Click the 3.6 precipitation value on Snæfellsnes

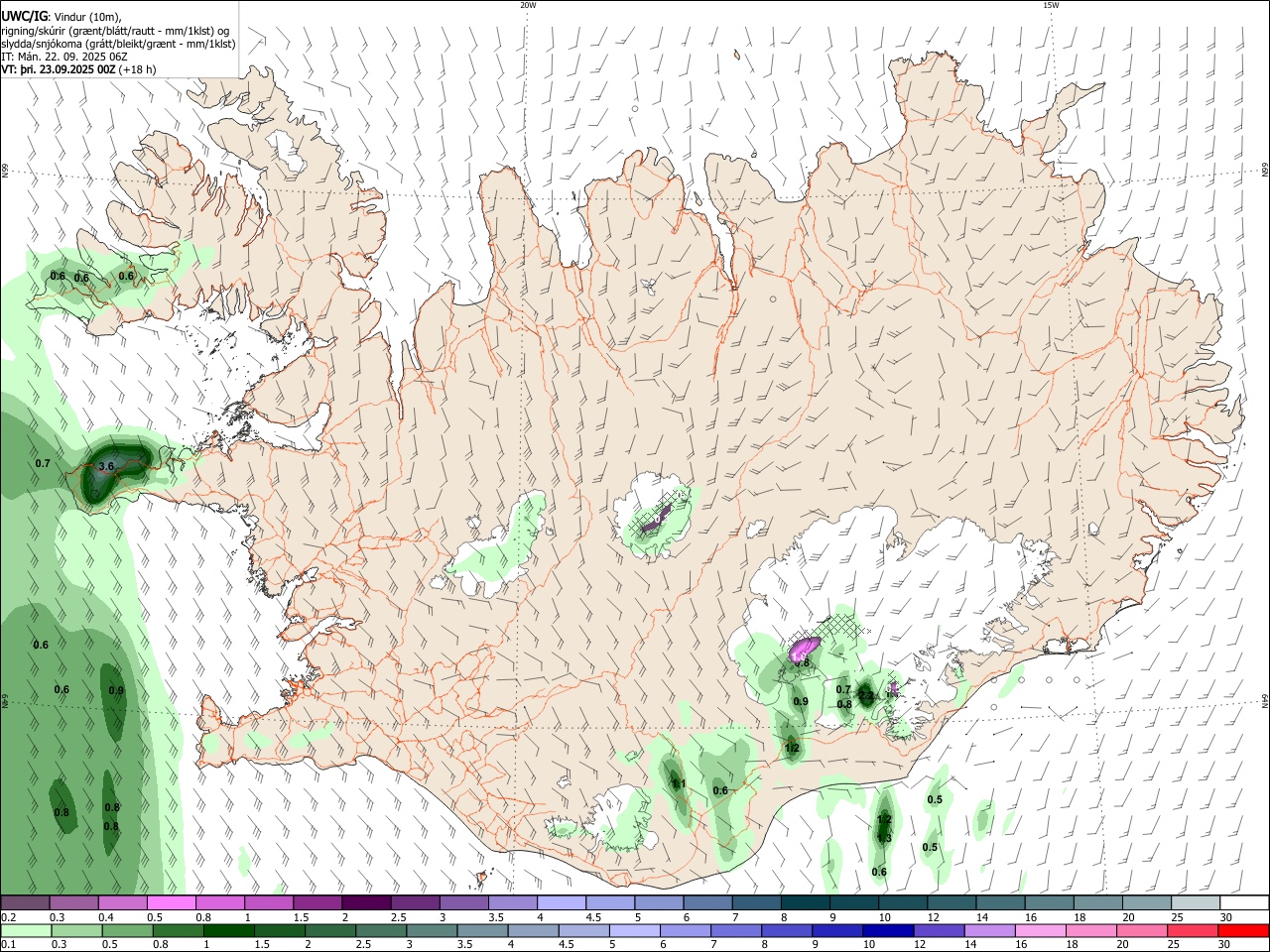(x=107, y=466)
